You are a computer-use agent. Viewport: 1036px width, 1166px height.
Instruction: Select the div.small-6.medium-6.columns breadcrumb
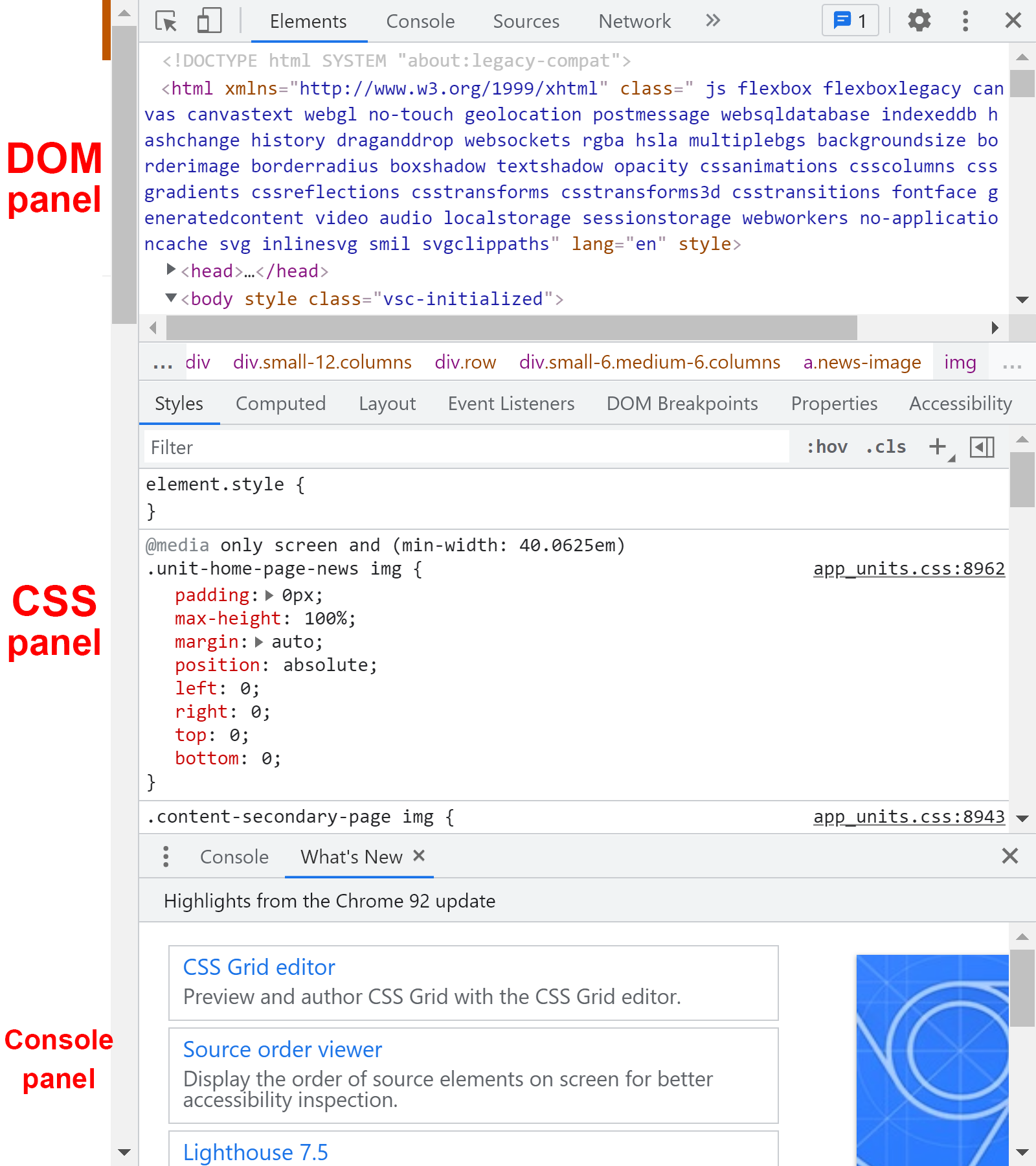649,362
